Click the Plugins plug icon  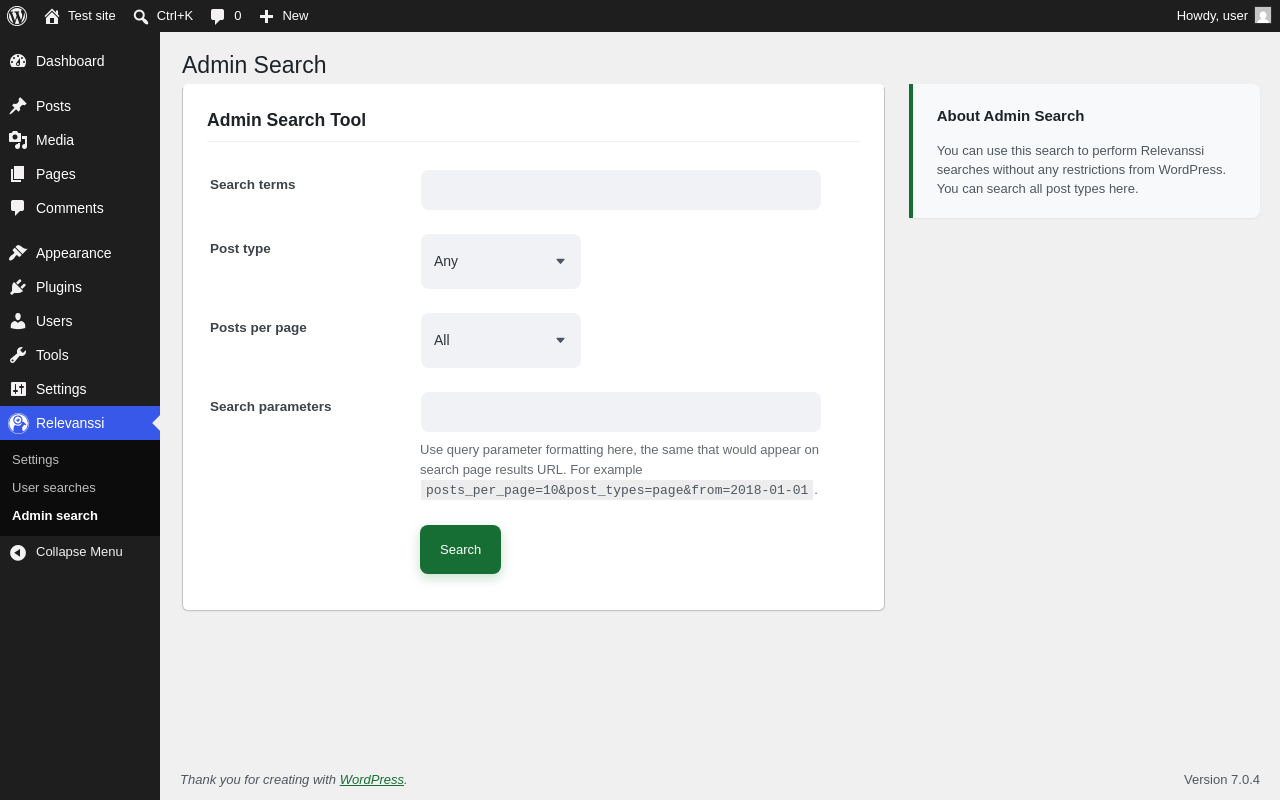point(18,287)
